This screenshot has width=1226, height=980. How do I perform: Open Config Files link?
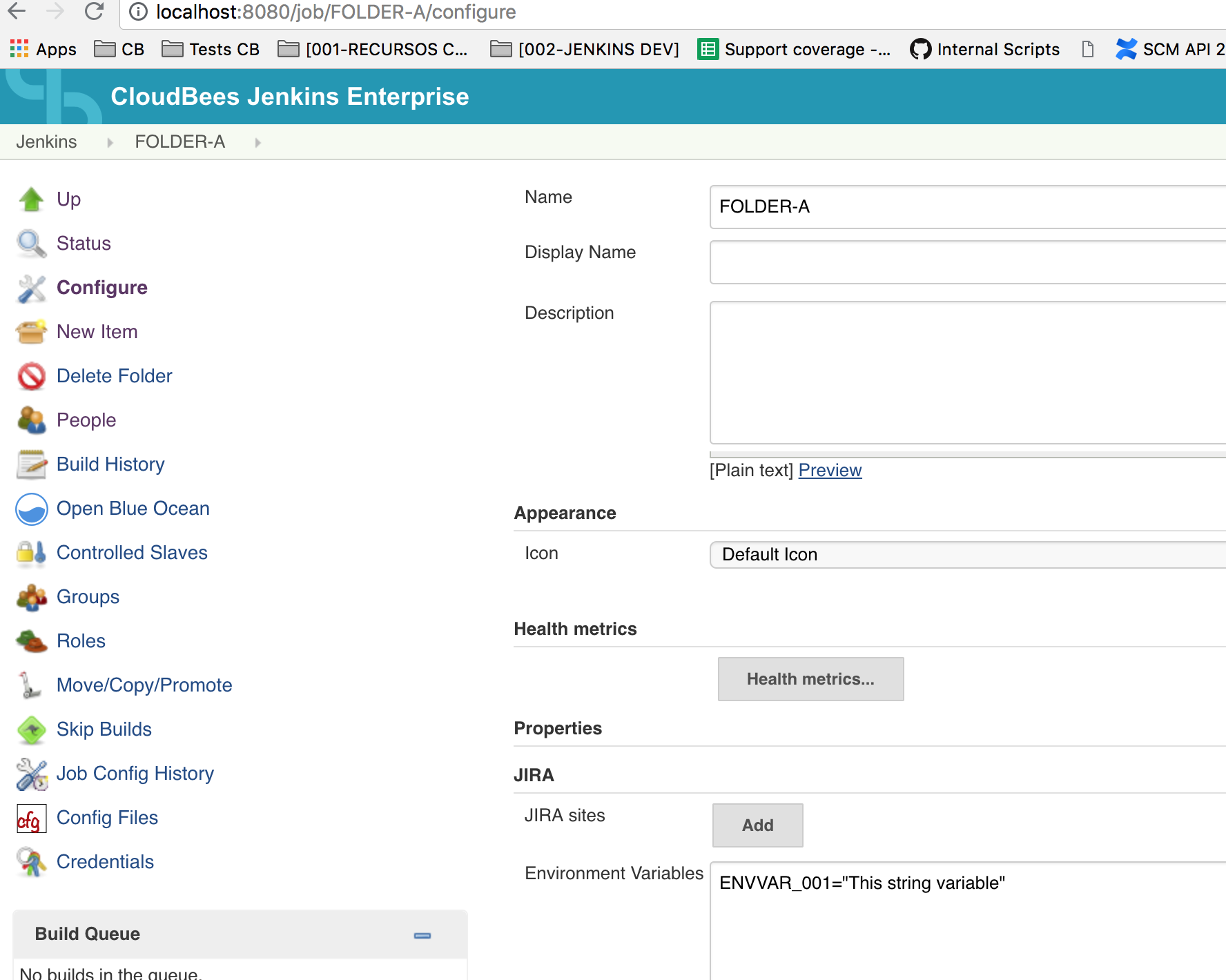(107, 818)
